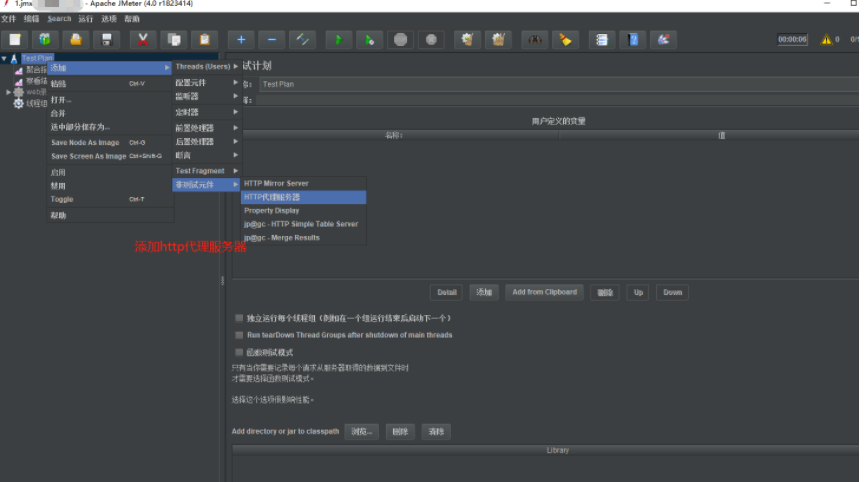This screenshot has width=864, height=482.
Task: Collapse the Test Plan tree node
Action: (x=4, y=58)
